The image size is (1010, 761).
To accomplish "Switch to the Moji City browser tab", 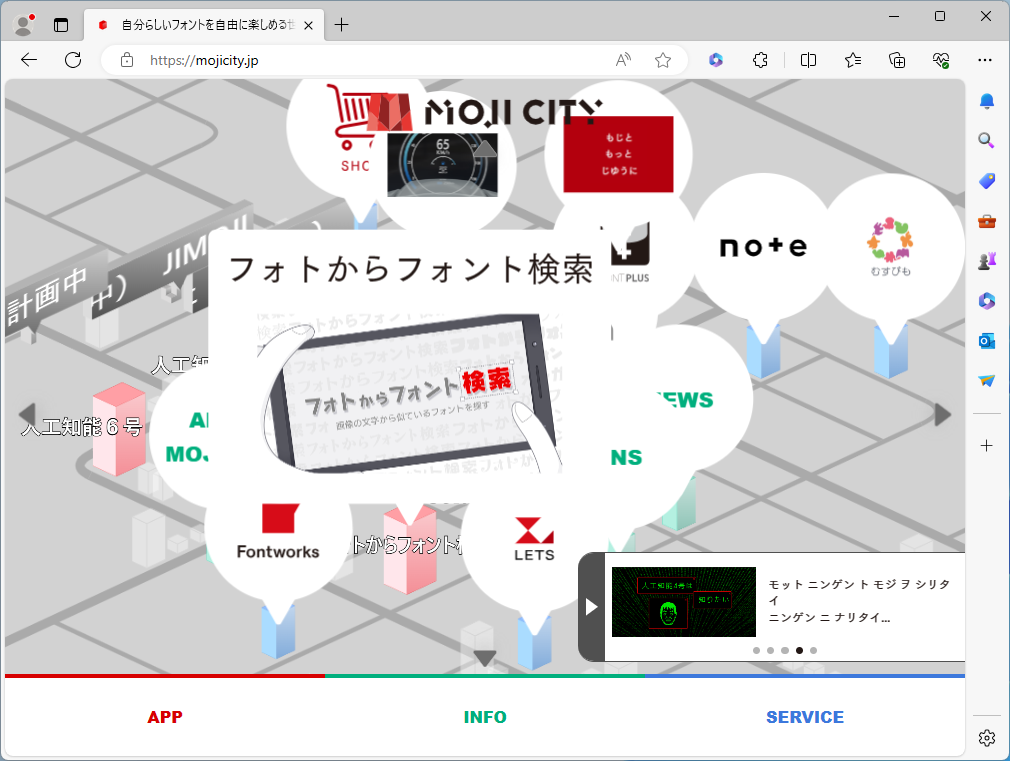I will 205,24.
